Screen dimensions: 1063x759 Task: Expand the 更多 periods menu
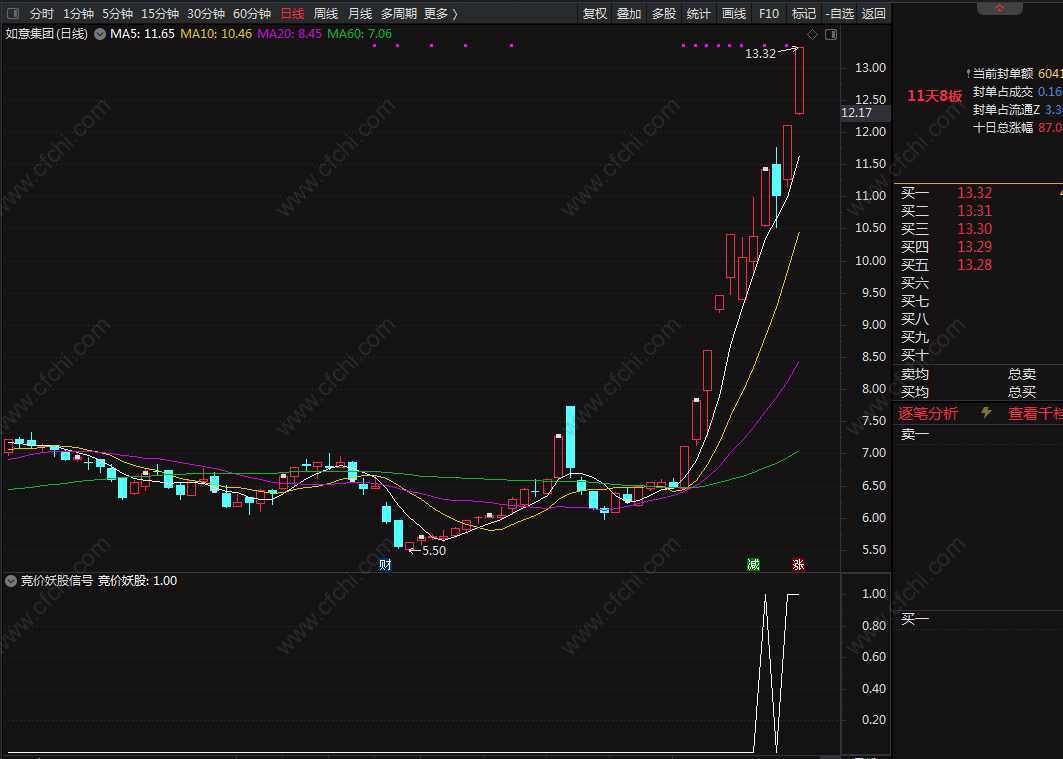coord(441,14)
